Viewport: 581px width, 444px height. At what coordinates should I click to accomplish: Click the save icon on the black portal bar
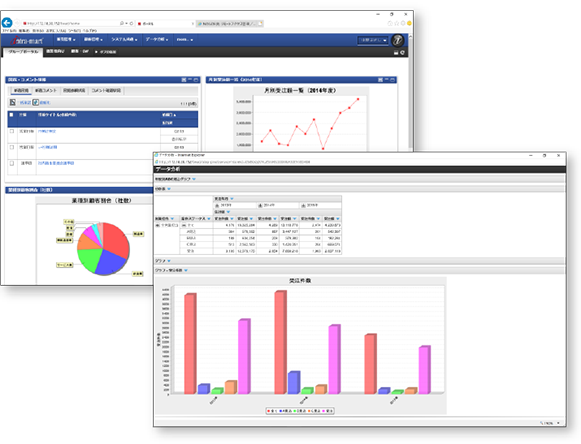click(x=396, y=53)
